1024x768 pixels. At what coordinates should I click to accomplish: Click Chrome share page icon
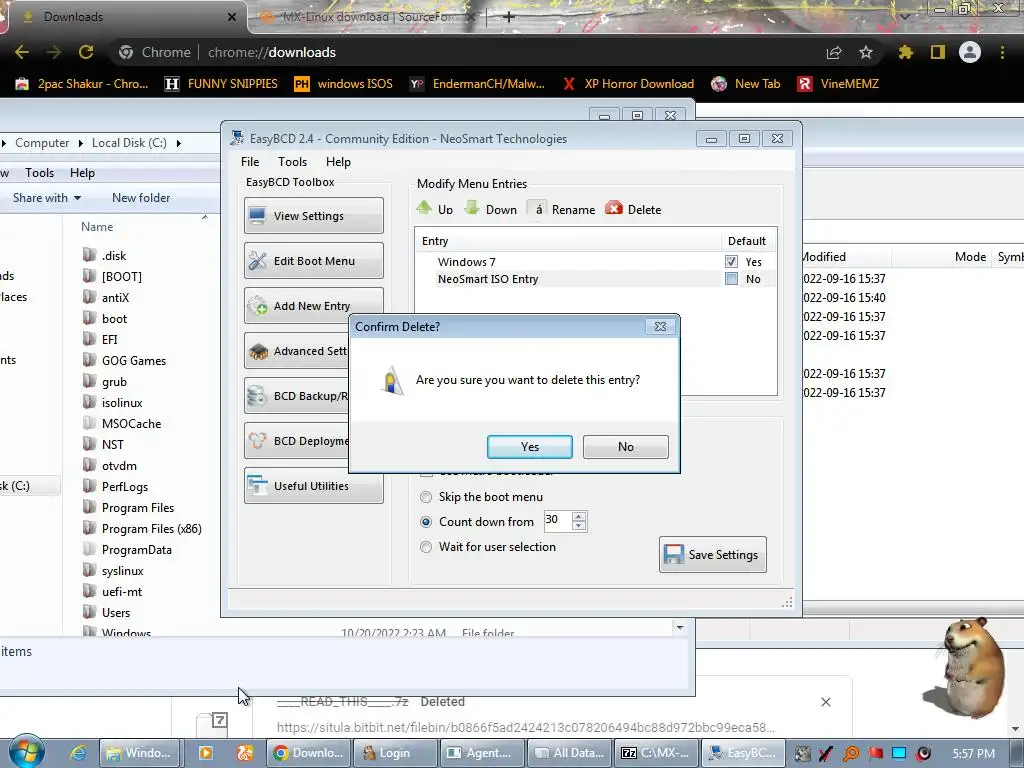834,52
